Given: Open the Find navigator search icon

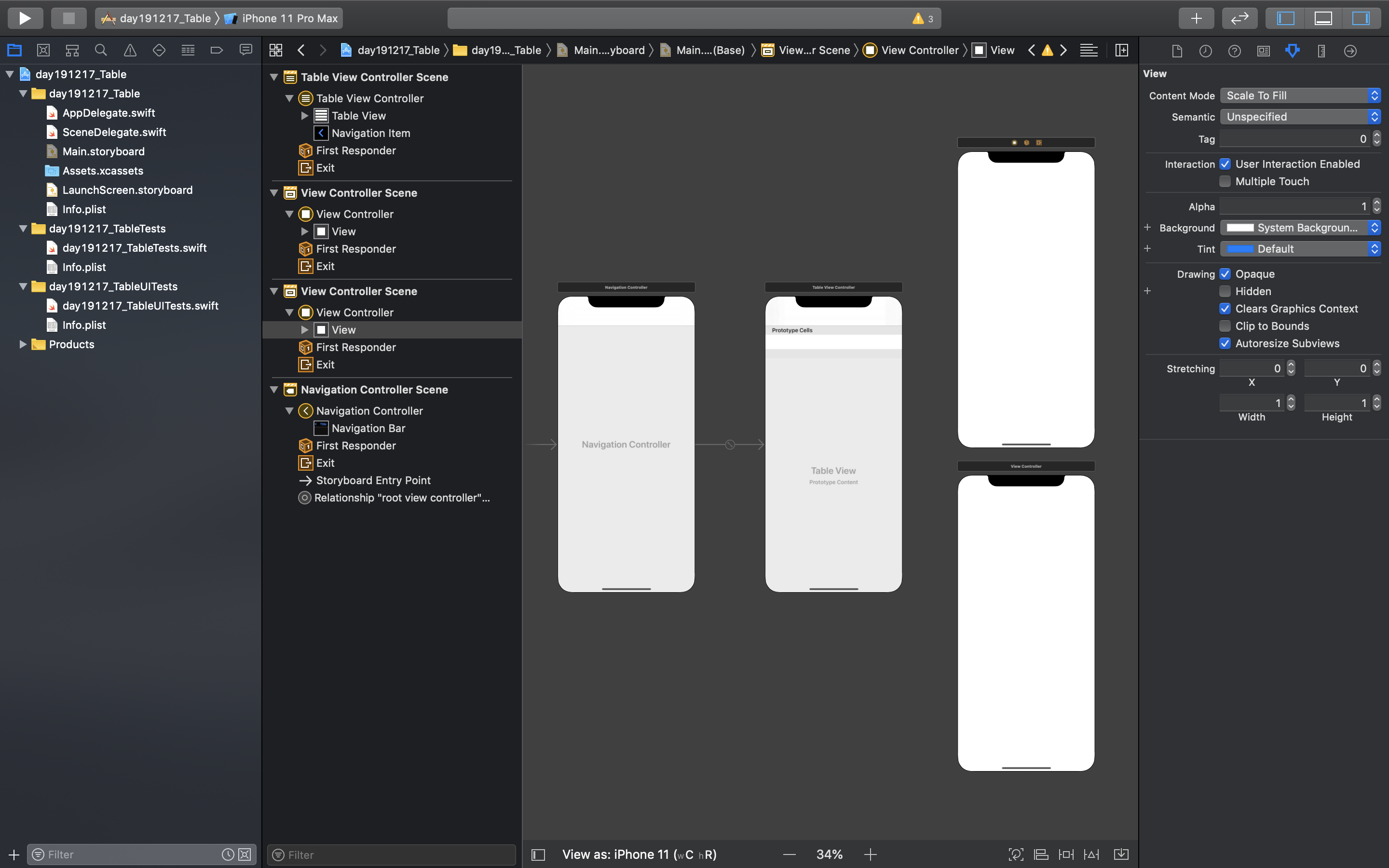Looking at the screenshot, I should [x=101, y=51].
